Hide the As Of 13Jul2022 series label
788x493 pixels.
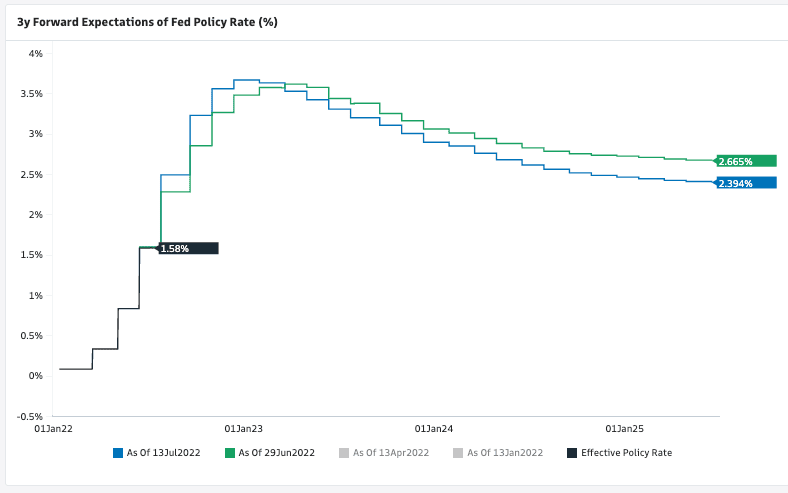pyautogui.click(x=163, y=453)
